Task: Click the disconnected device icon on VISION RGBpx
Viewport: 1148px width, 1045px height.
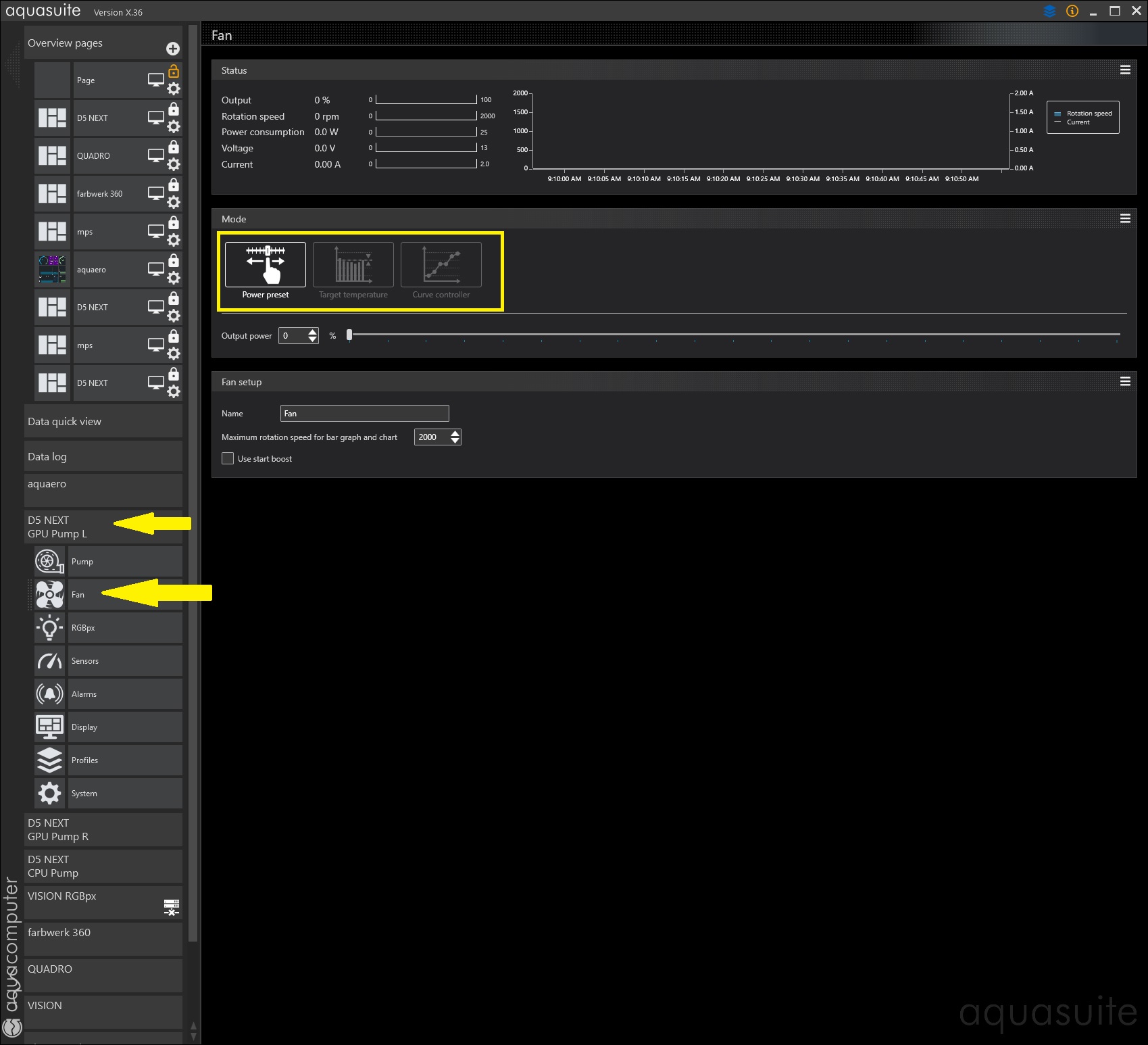Action: point(172,907)
